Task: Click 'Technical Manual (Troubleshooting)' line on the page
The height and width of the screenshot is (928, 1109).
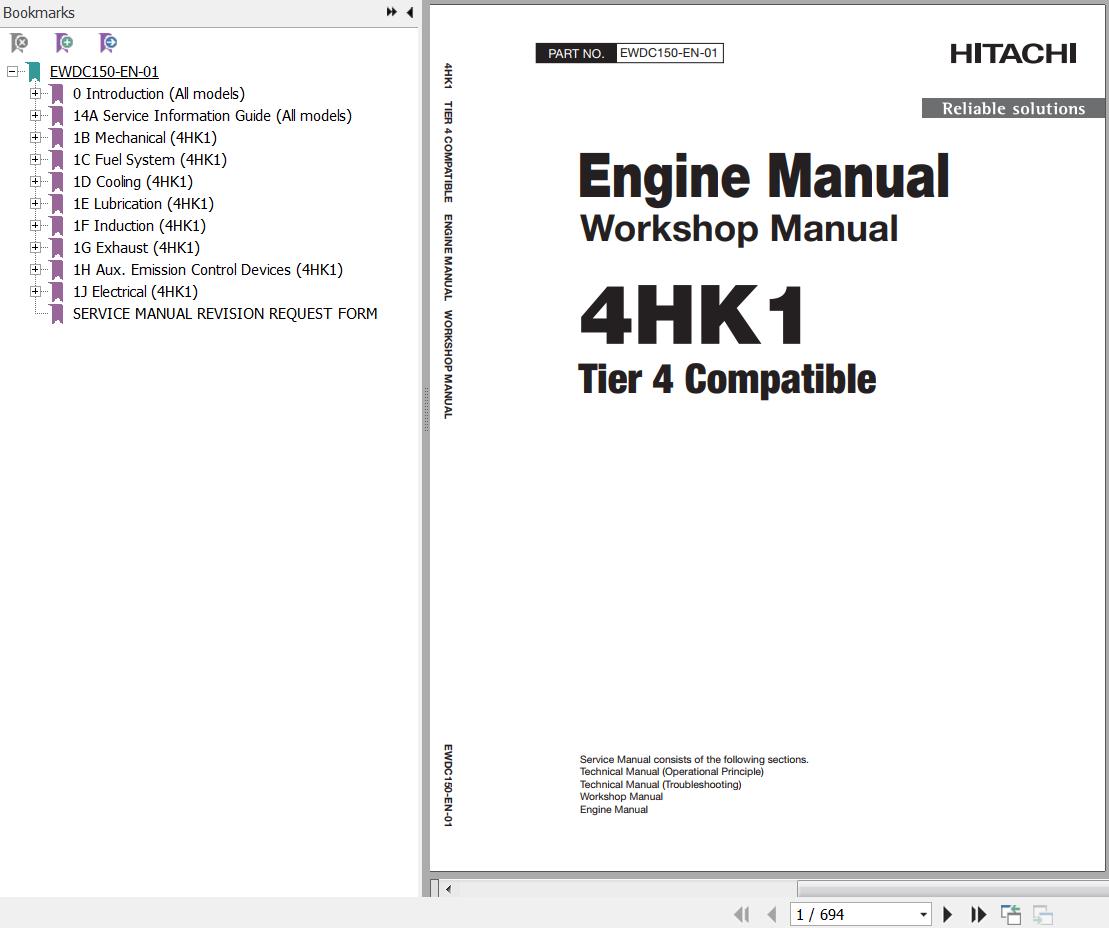Action: pos(661,784)
